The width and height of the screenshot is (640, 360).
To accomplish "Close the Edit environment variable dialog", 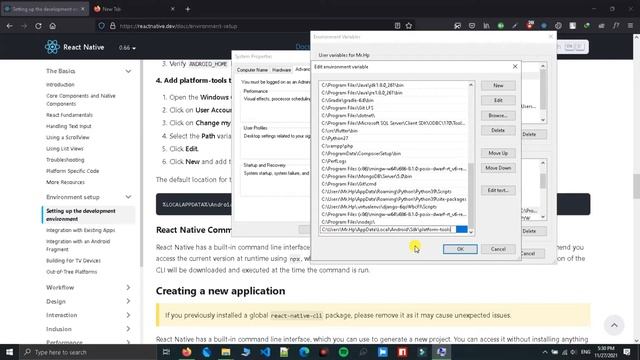I will pos(515,67).
